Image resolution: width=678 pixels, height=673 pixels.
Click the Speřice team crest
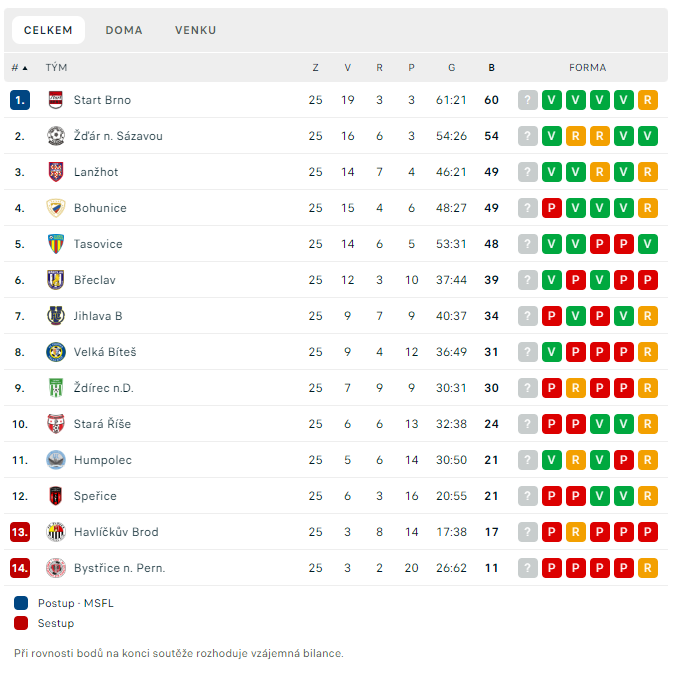click(56, 496)
